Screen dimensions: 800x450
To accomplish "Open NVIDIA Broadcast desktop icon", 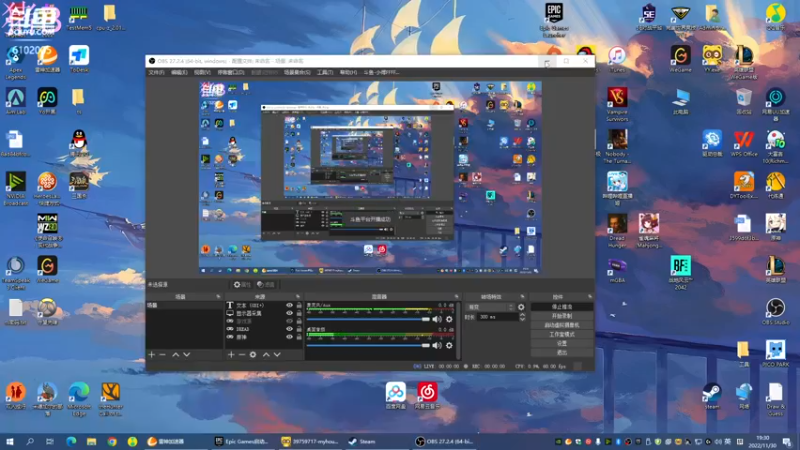I will click(x=15, y=189).
